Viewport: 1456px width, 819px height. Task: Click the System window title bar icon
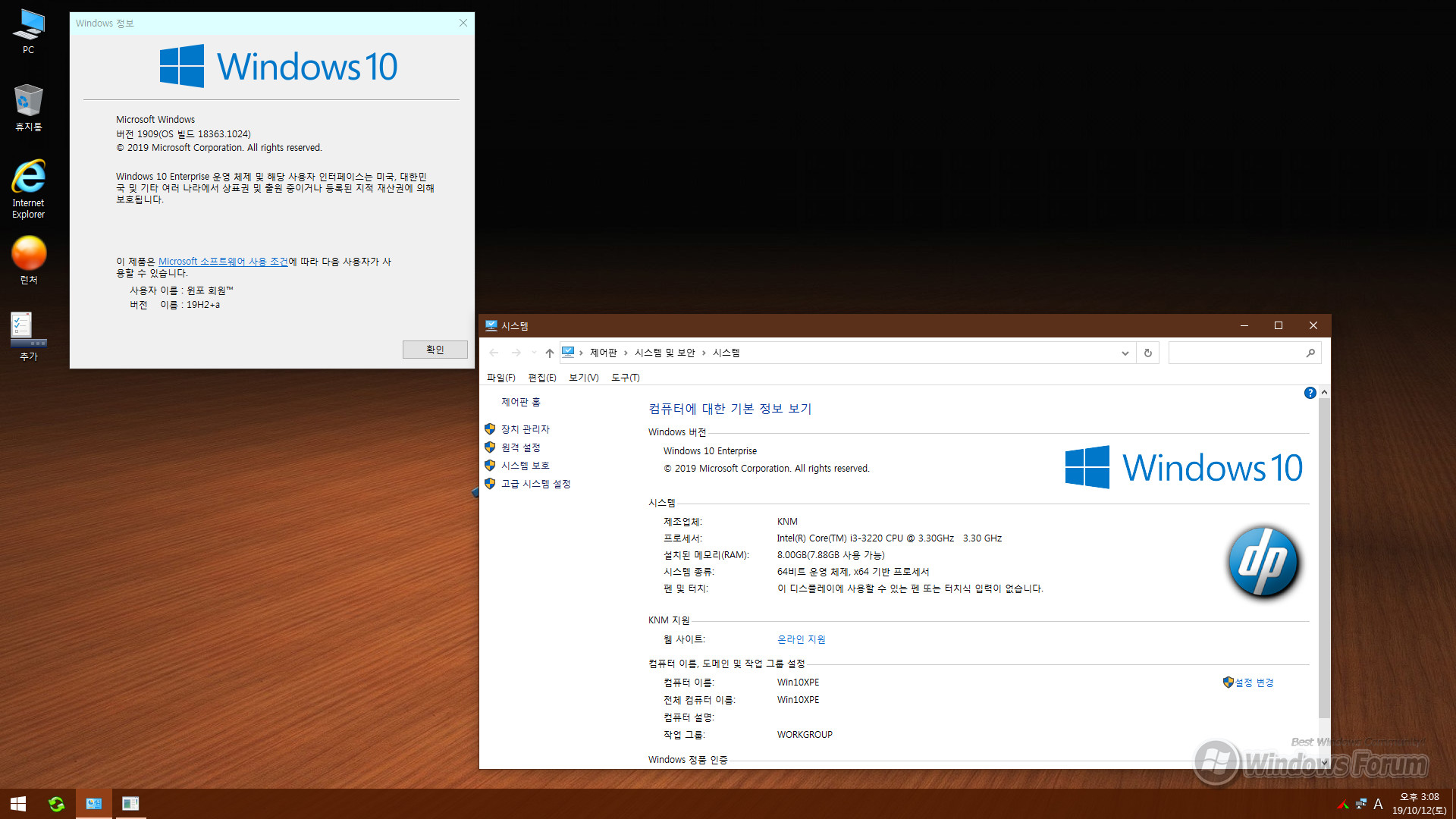coord(491,325)
